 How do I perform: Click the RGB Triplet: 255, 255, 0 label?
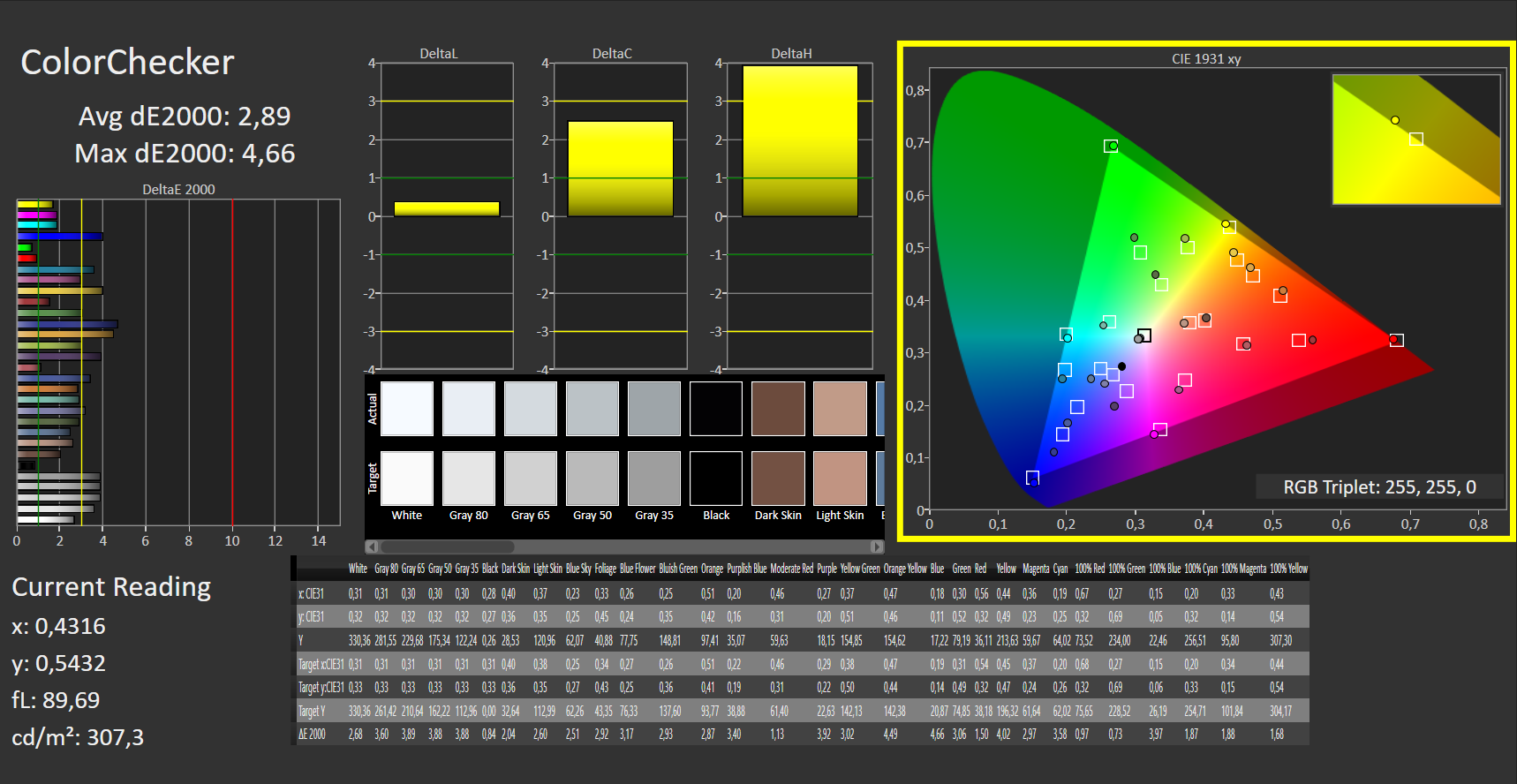[1379, 487]
